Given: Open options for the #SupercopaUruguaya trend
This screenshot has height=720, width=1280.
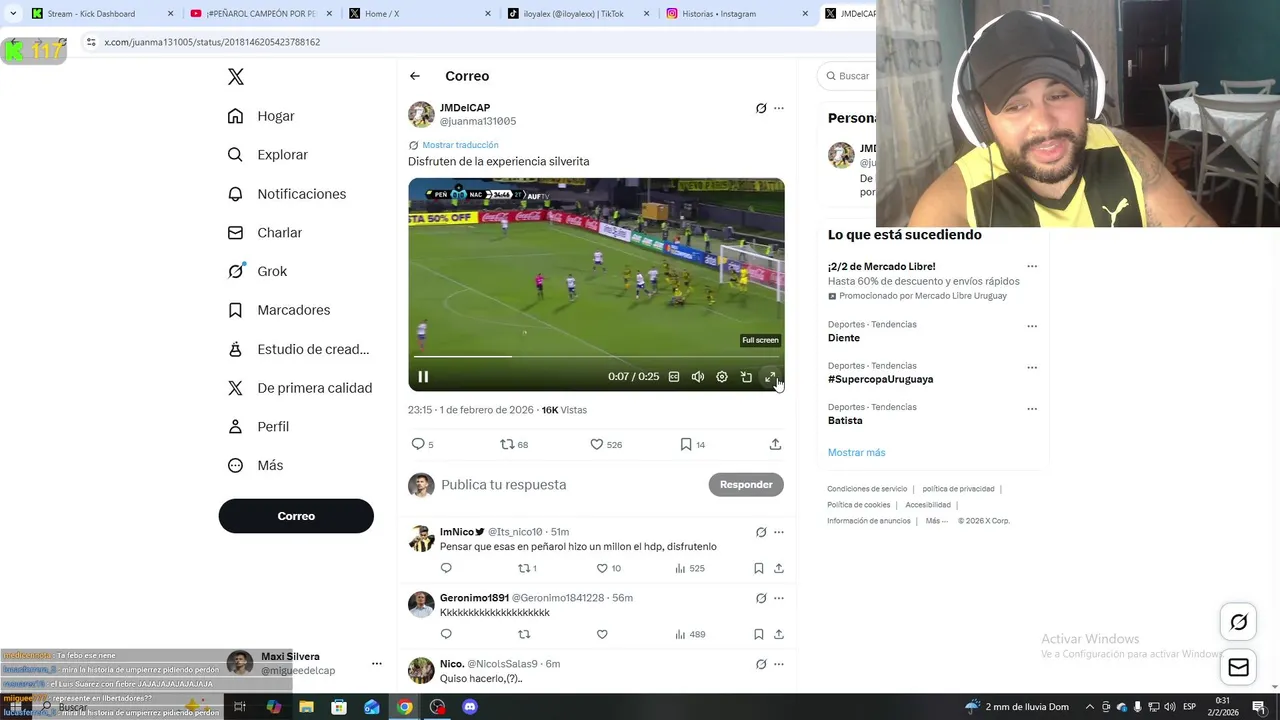Looking at the screenshot, I should [x=1032, y=367].
